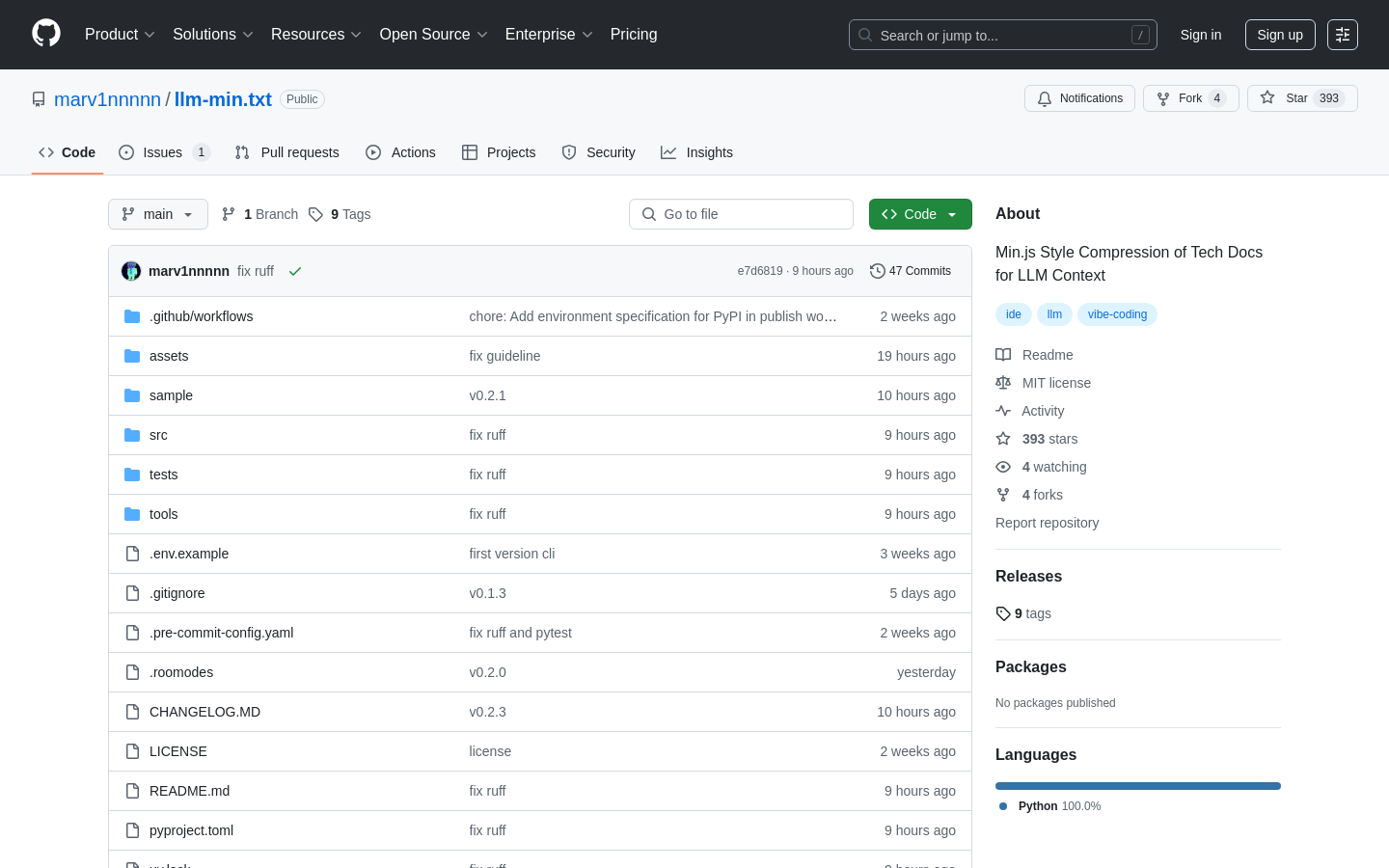Open the .github/workflows folder
The height and width of the screenshot is (868, 1389).
tap(201, 316)
